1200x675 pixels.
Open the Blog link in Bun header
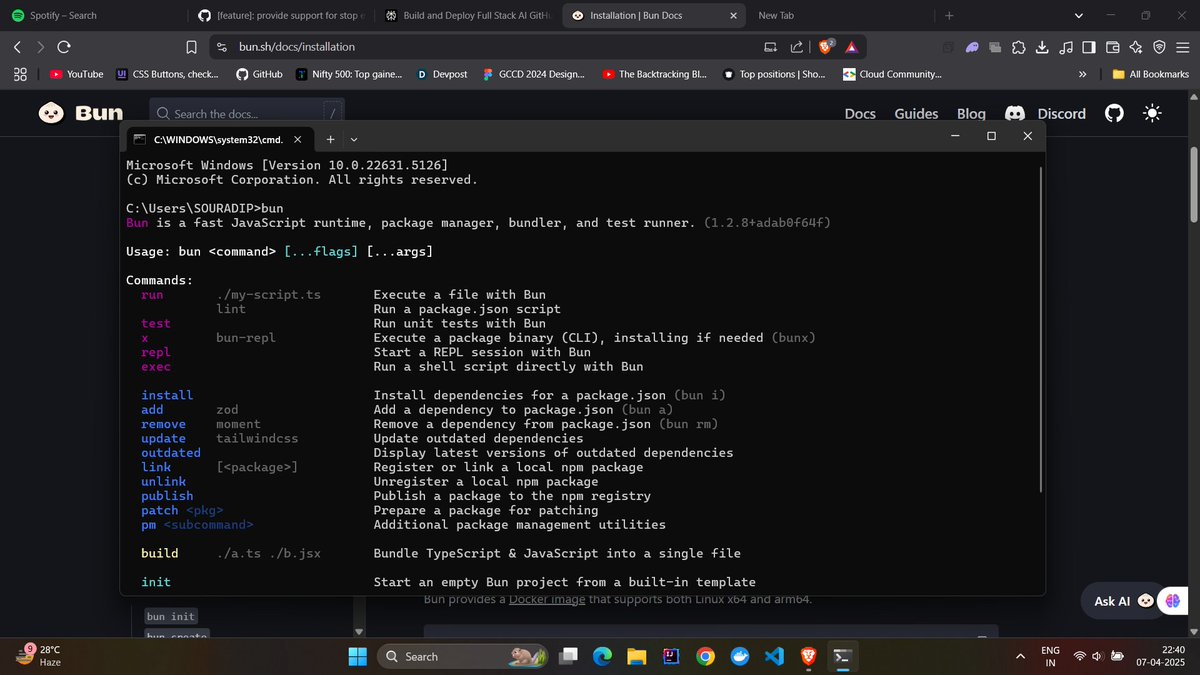(971, 113)
